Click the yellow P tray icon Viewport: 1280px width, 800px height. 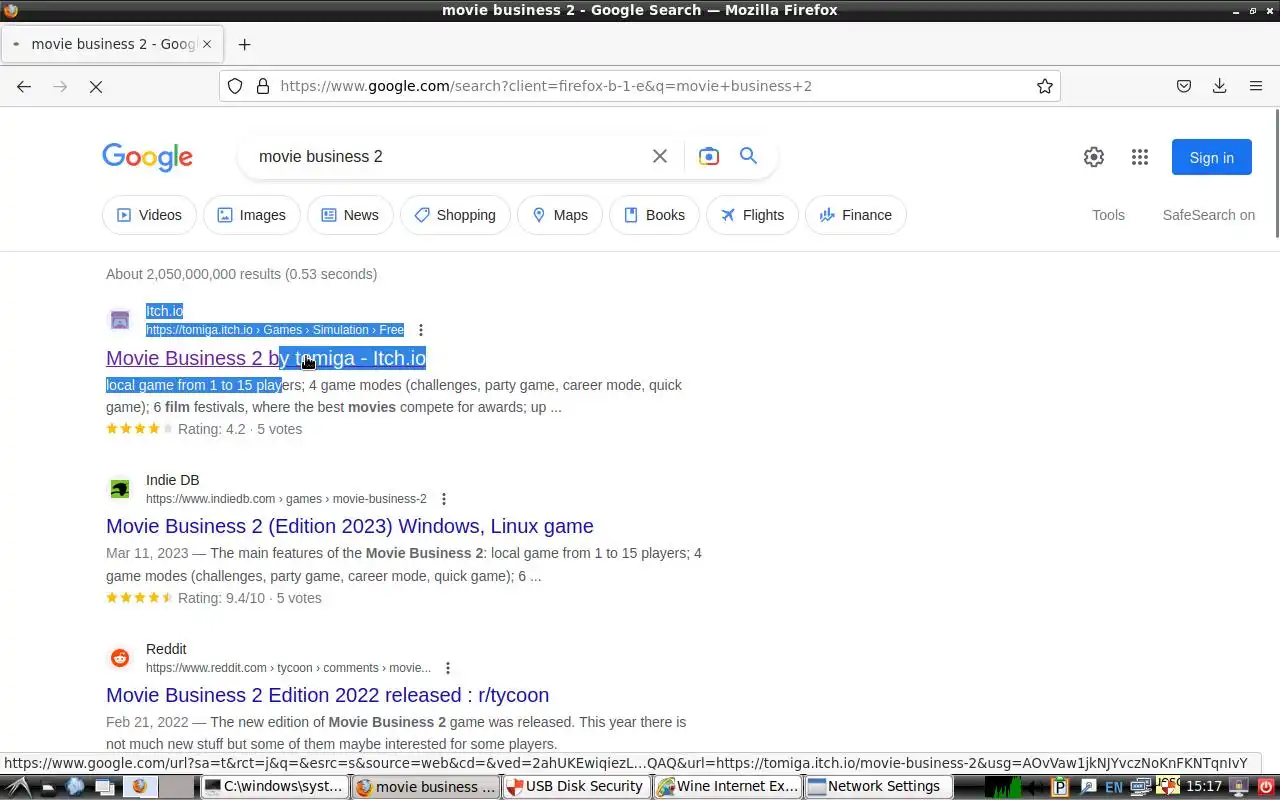click(1062, 787)
